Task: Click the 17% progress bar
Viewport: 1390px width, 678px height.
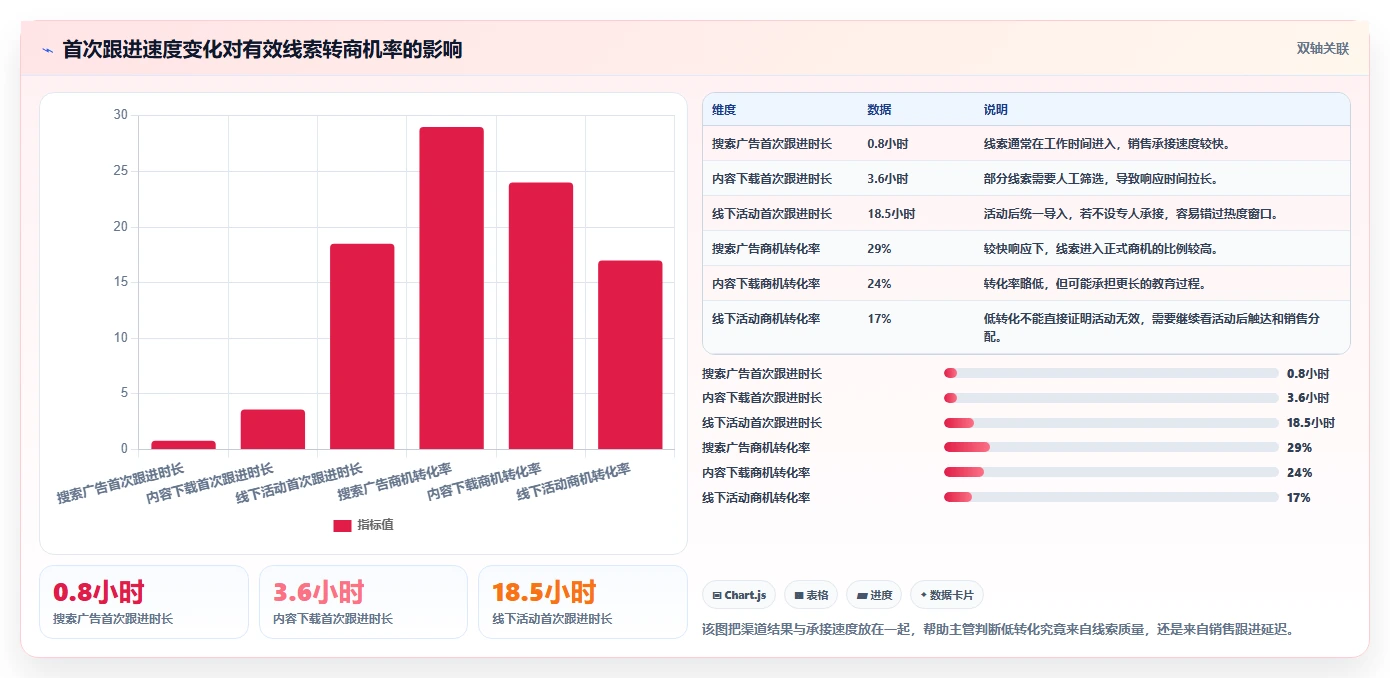Action: pos(1111,497)
